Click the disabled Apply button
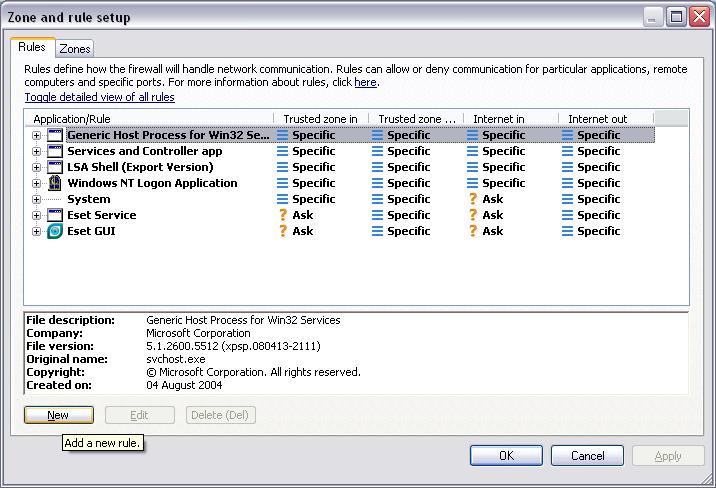Image resolution: width=716 pixels, height=488 pixels. [668, 456]
